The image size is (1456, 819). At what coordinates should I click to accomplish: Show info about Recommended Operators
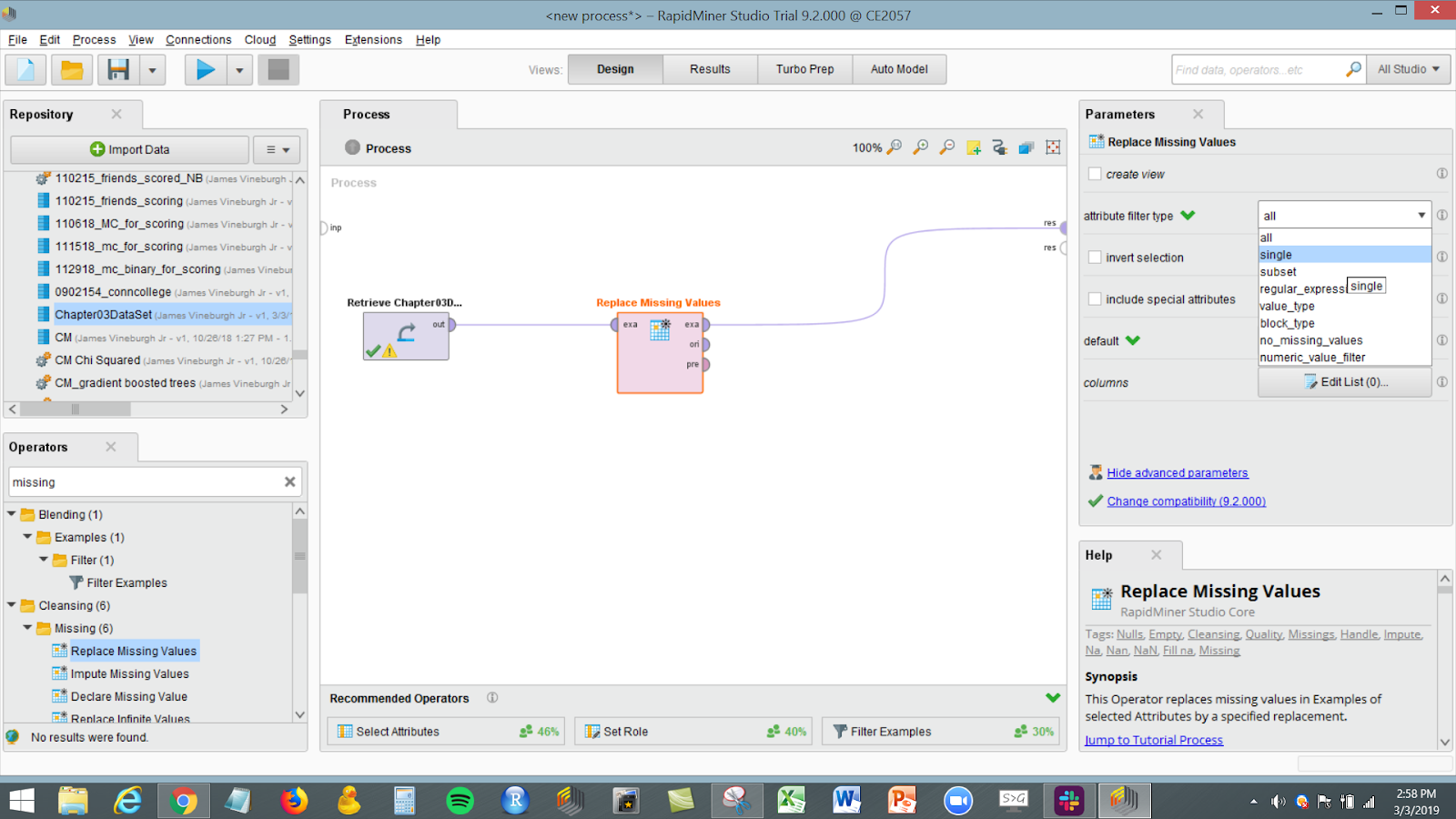pyautogui.click(x=492, y=698)
